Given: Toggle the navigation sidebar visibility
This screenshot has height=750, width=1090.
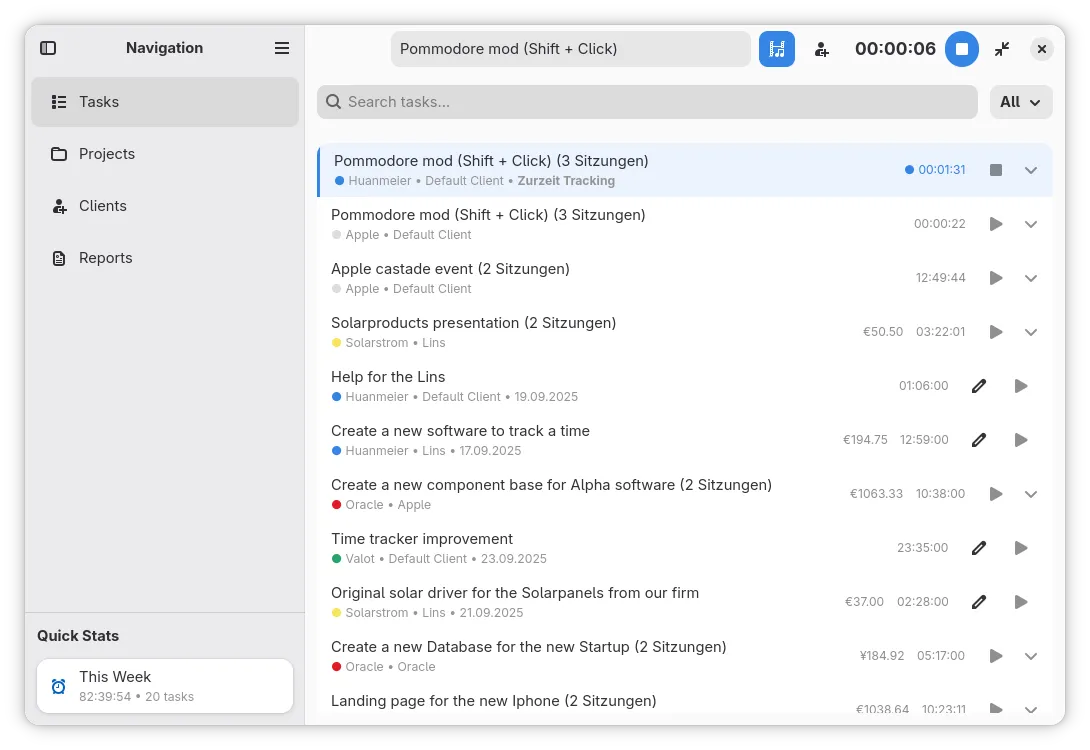Looking at the screenshot, I should point(47,47).
